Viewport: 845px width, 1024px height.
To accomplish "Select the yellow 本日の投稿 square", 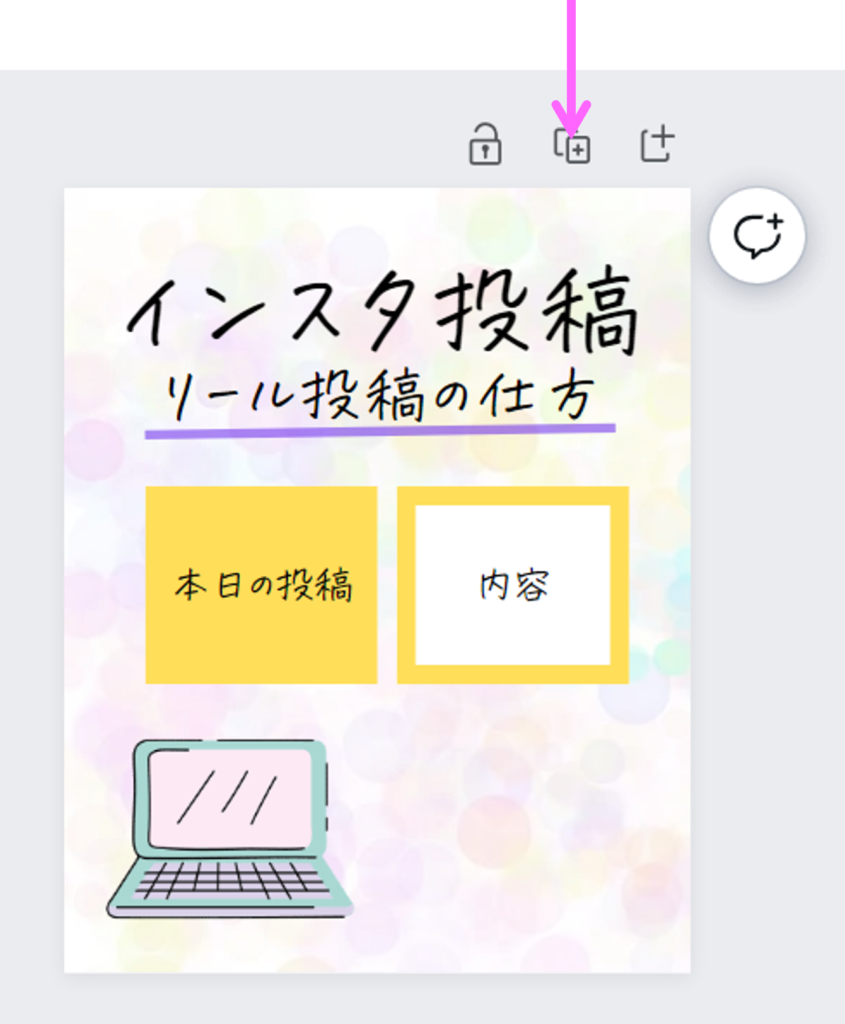I will click(261, 585).
